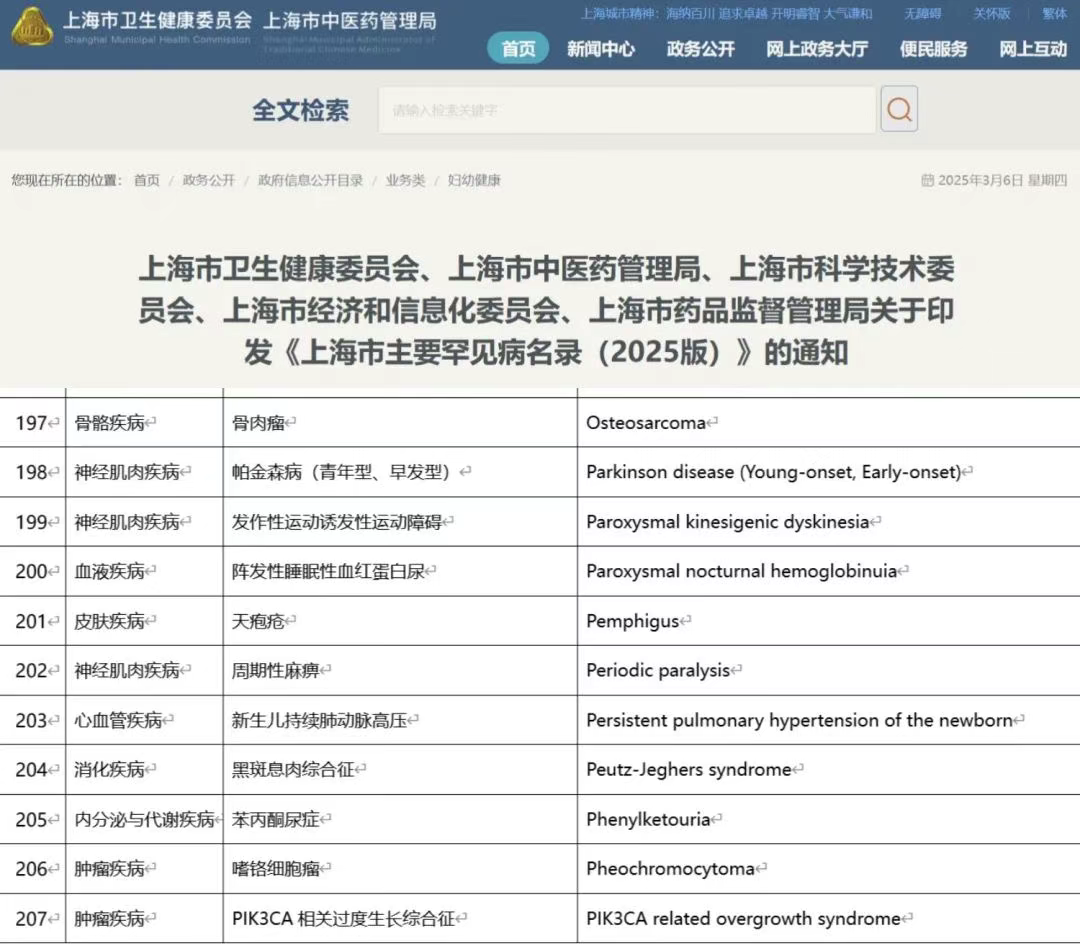Click the 政务公开 breadcrumb link

click(x=209, y=180)
